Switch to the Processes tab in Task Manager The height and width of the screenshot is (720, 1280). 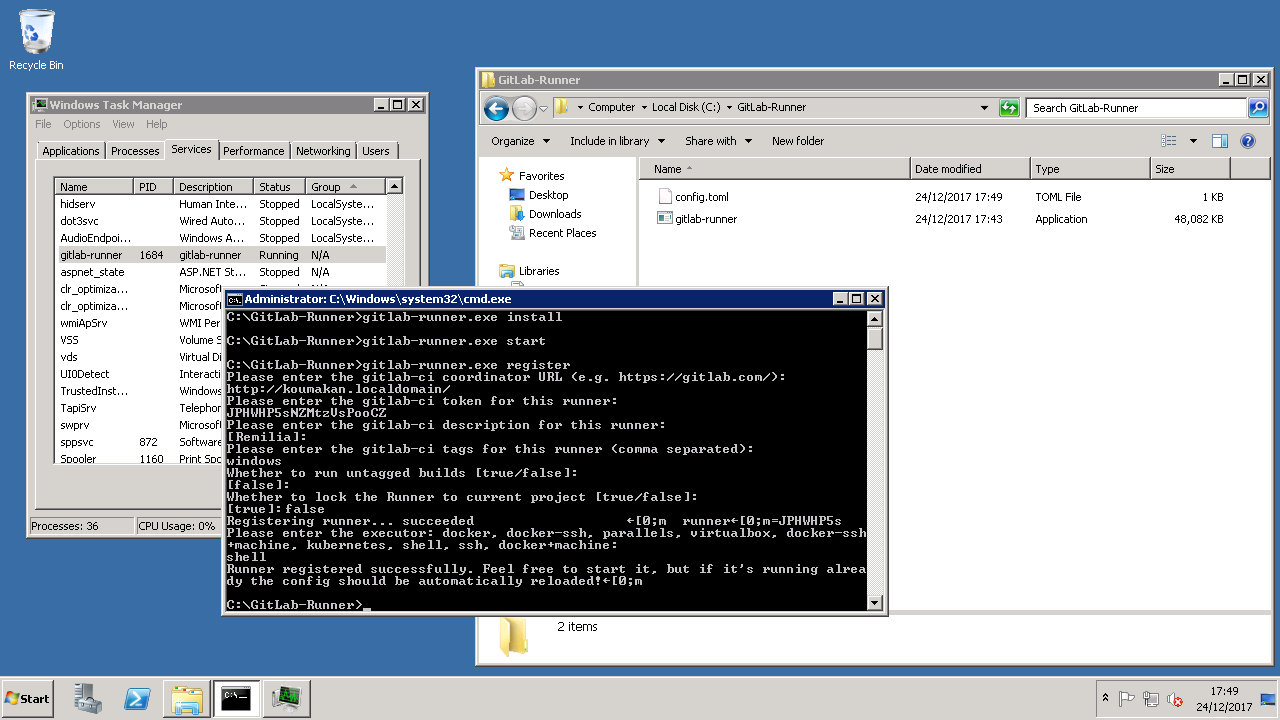coord(135,151)
